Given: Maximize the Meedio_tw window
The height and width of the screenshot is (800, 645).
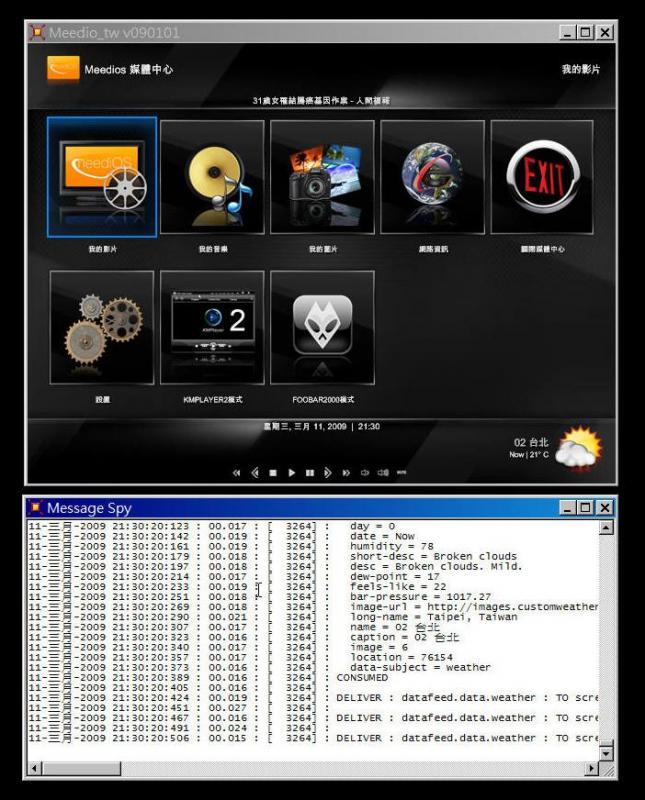Looking at the screenshot, I should coord(586,33).
